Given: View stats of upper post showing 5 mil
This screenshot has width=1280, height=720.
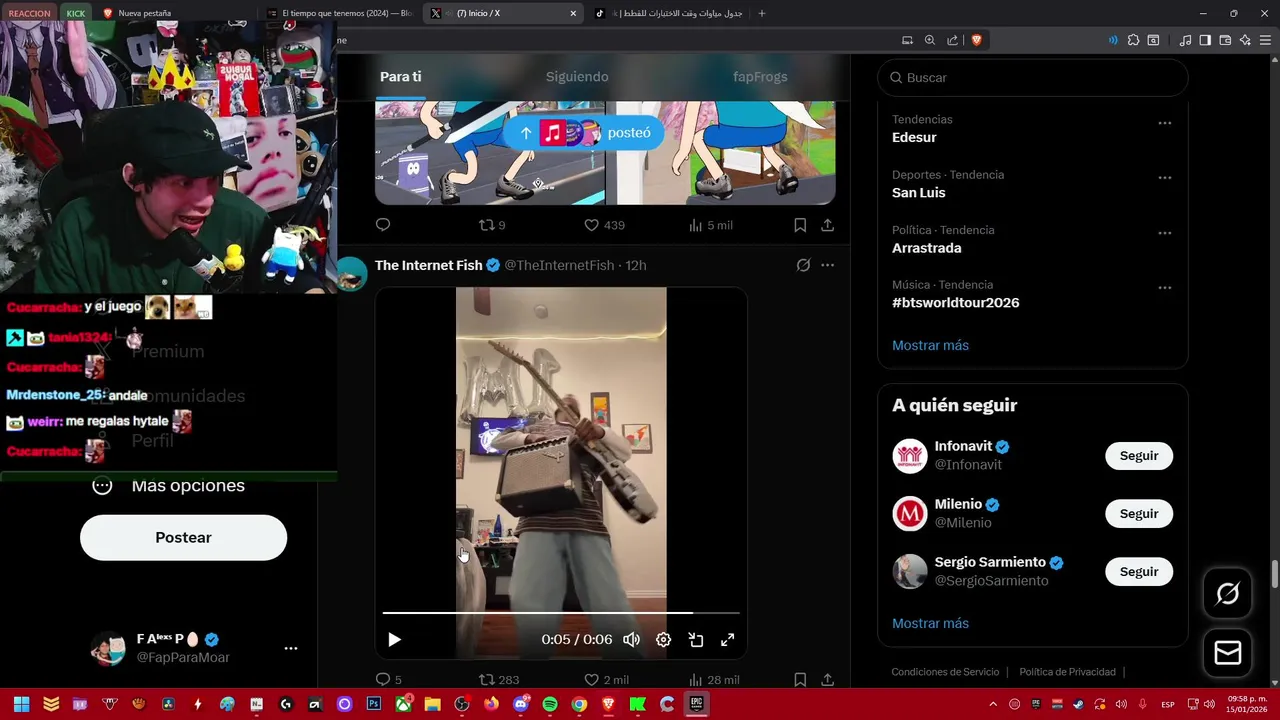Looking at the screenshot, I should pos(711,225).
